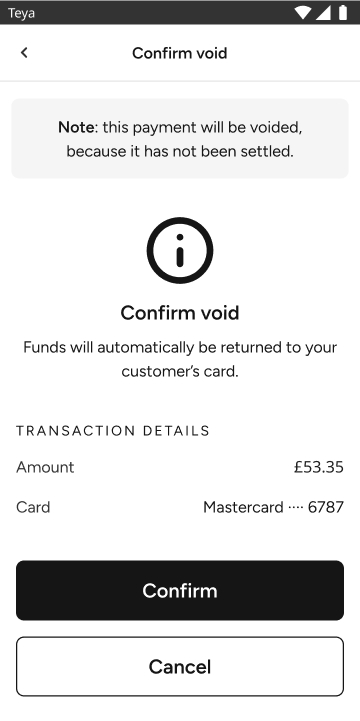Select the funds returned description text
The width and height of the screenshot is (360, 721).
pyautogui.click(x=180, y=359)
